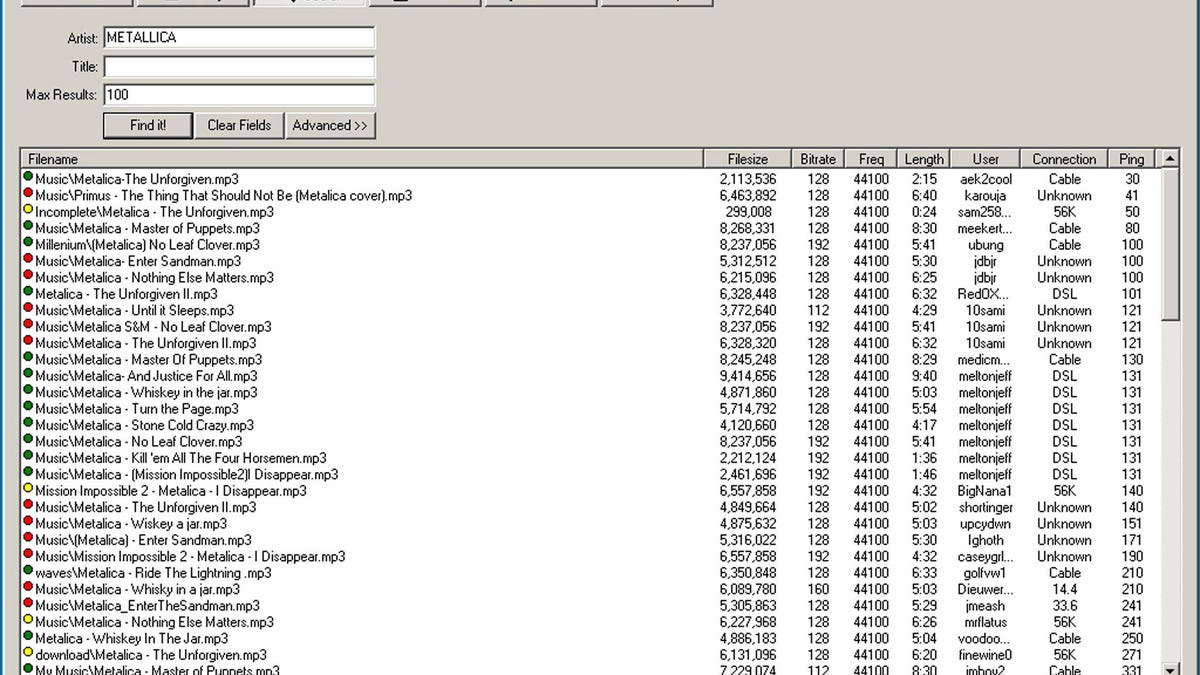This screenshot has height=675, width=1200.
Task: Click the User column header to sort
Action: 986,158
